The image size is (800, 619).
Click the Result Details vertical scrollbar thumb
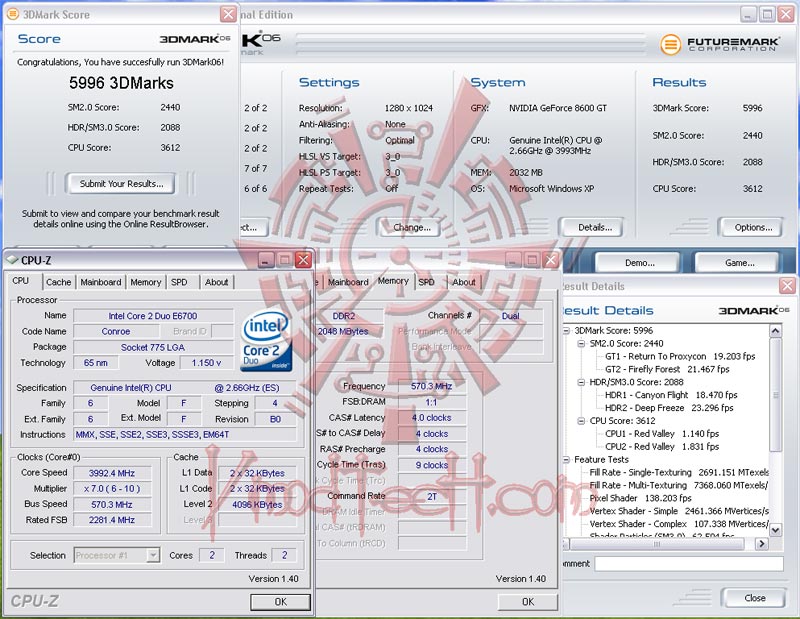click(776, 394)
